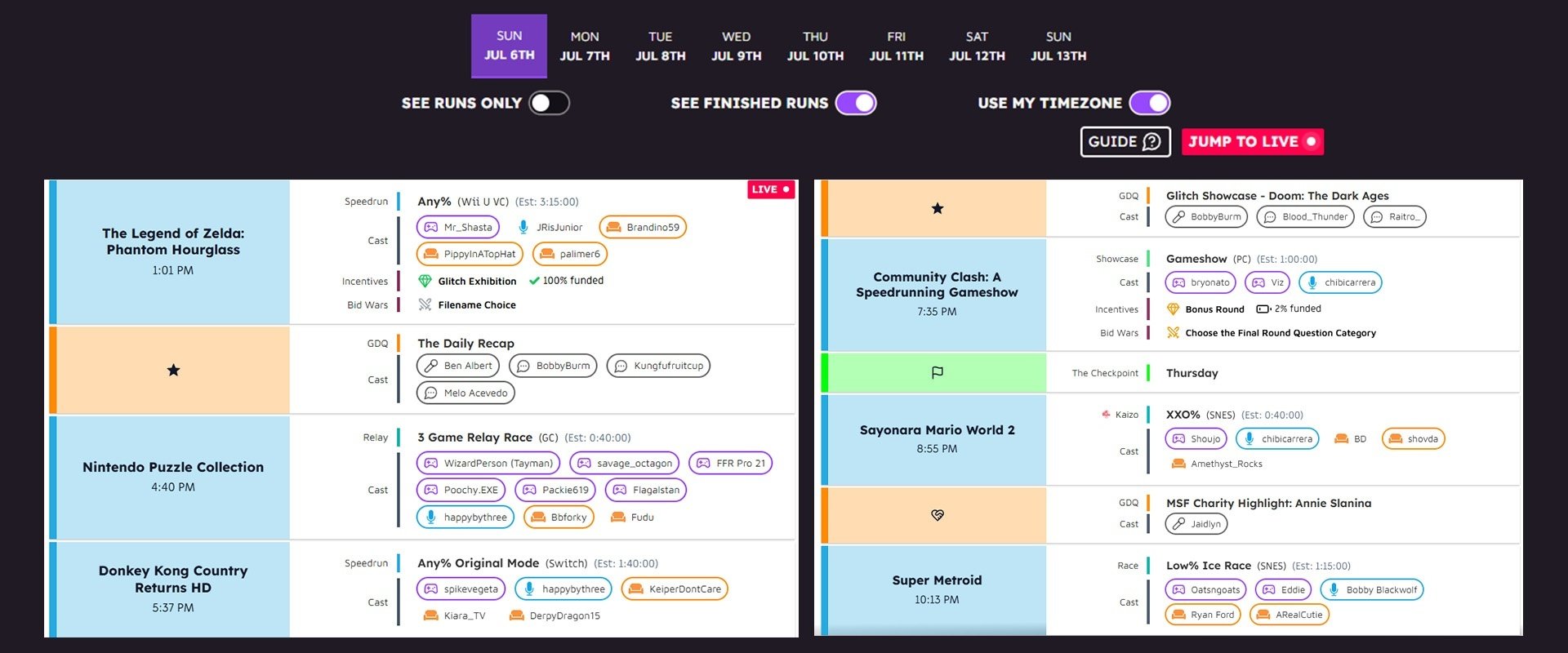Click the Kaizo tag icon
The height and width of the screenshot is (653, 1568).
[1106, 414]
